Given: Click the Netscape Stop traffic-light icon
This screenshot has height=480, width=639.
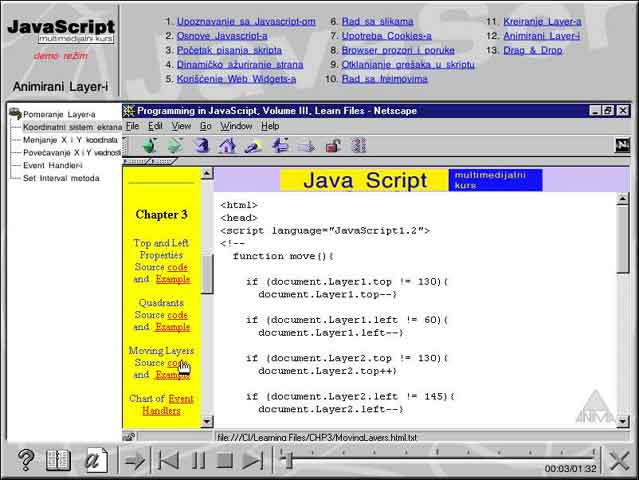Looking at the screenshot, I should [x=359, y=145].
